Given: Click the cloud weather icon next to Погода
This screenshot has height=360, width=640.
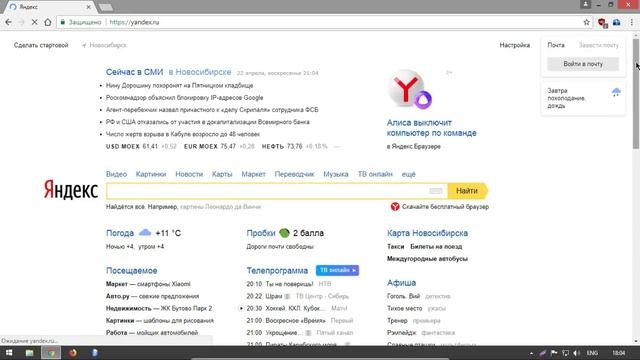Looking at the screenshot, I should [145, 233].
